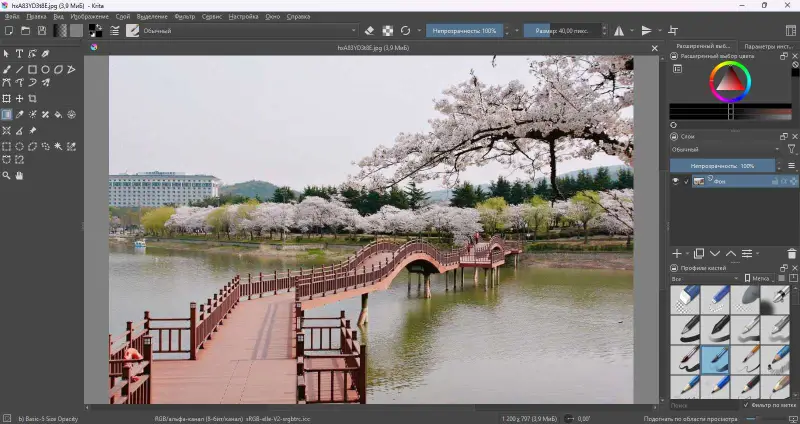Hide the Фон layer via eye icon
800x424 pixels.
click(x=676, y=181)
